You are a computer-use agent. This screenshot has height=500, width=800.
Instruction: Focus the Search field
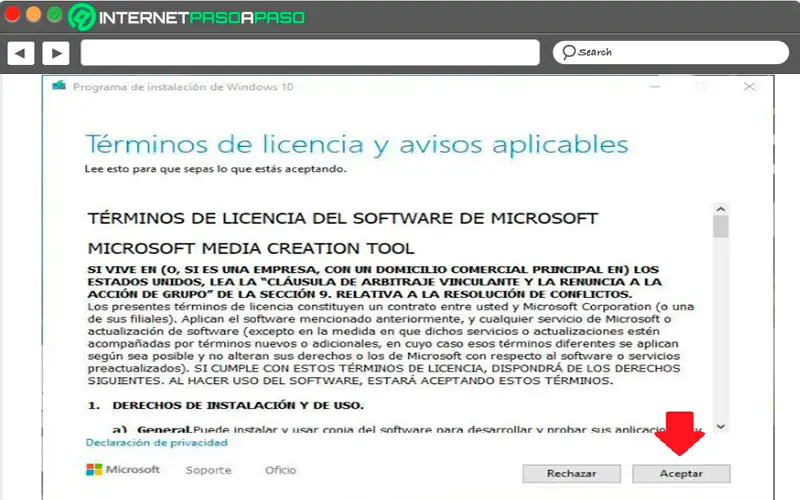pos(670,53)
